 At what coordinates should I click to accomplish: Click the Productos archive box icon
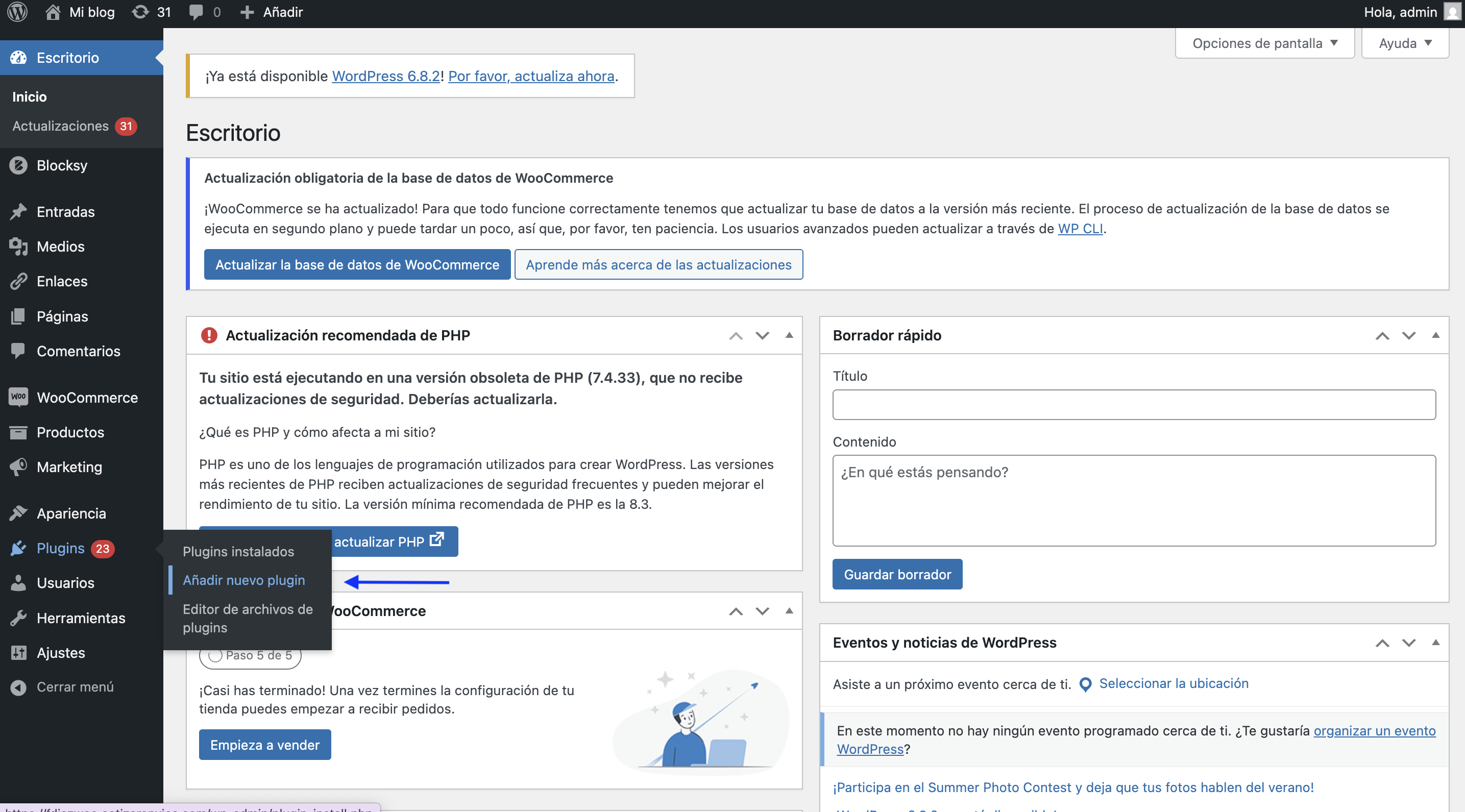pyautogui.click(x=18, y=432)
